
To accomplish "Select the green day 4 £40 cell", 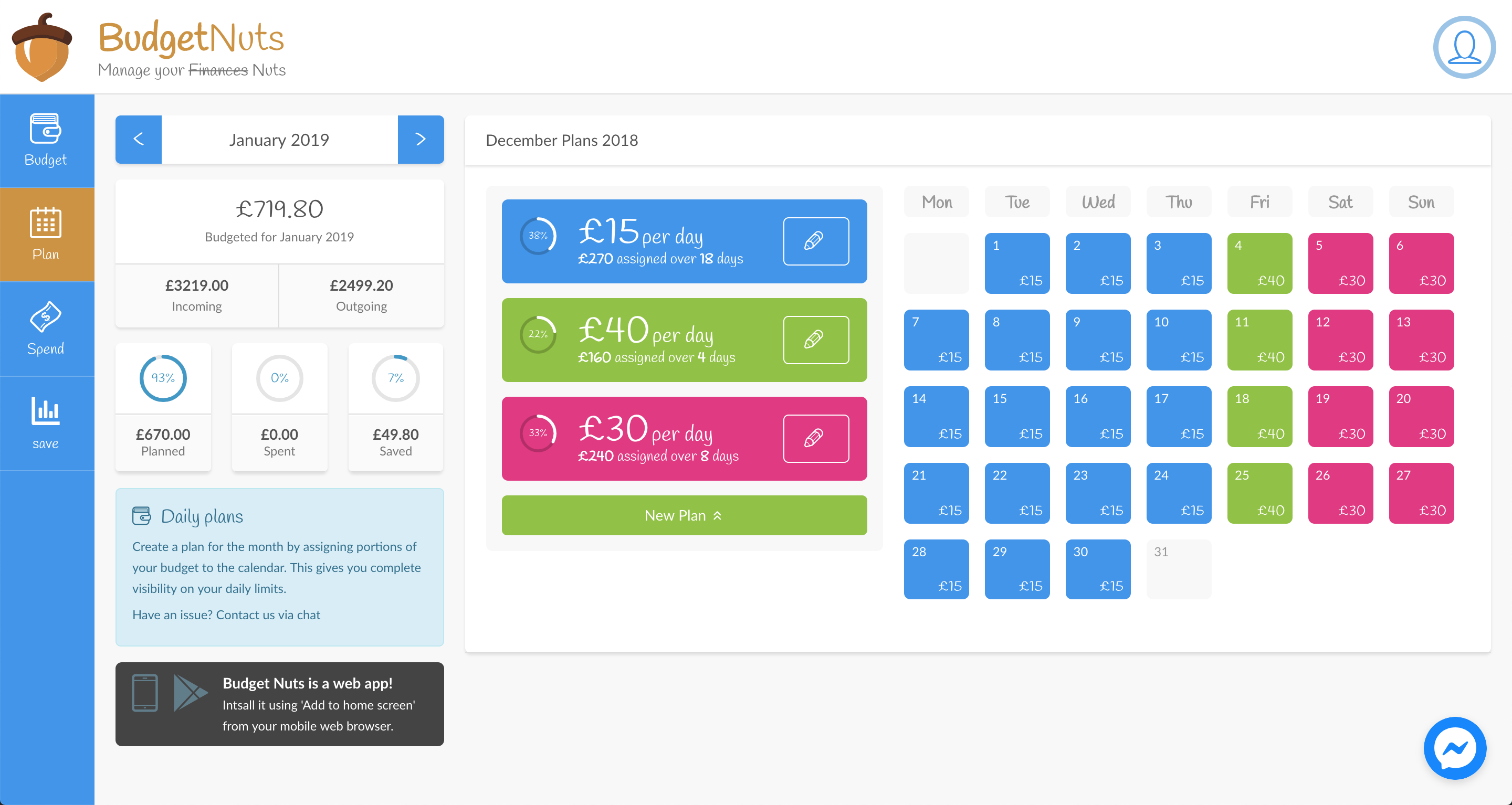I will [1259, 263].
